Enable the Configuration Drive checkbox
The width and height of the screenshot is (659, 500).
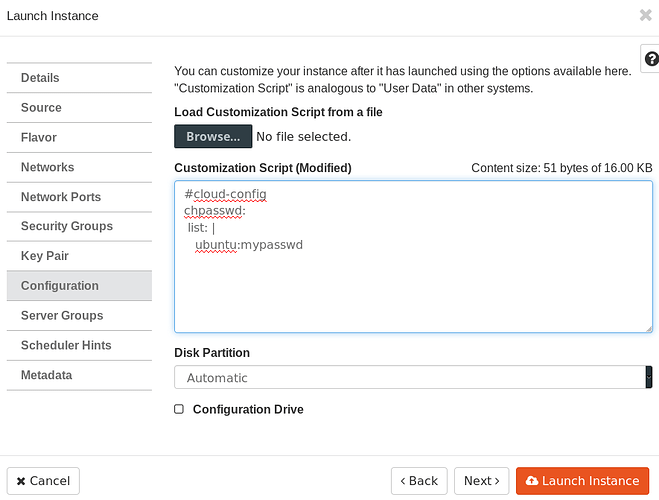coord(179,409)
